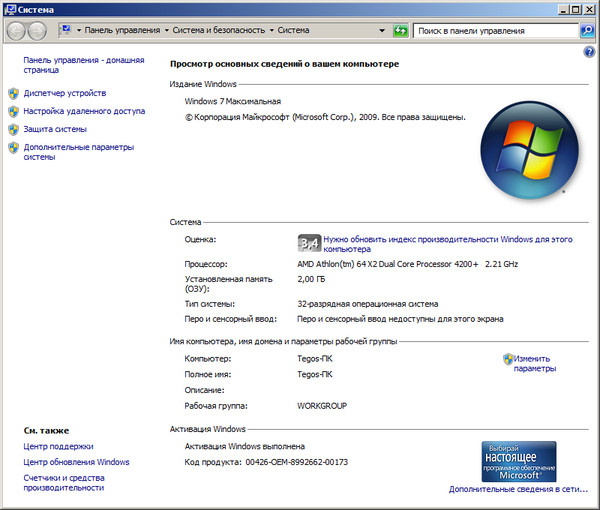Click Windows 7 Максимальная edition text

click(233, 101)
